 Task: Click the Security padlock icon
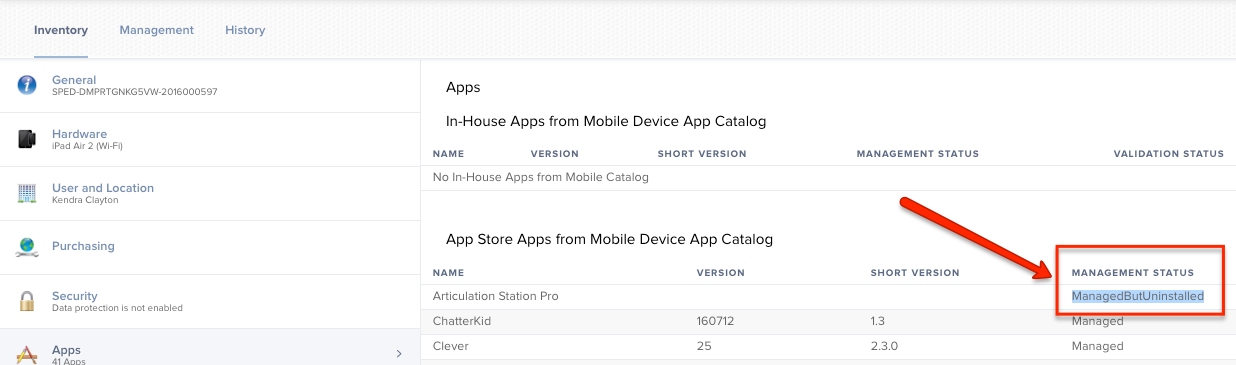pos(27,301)
